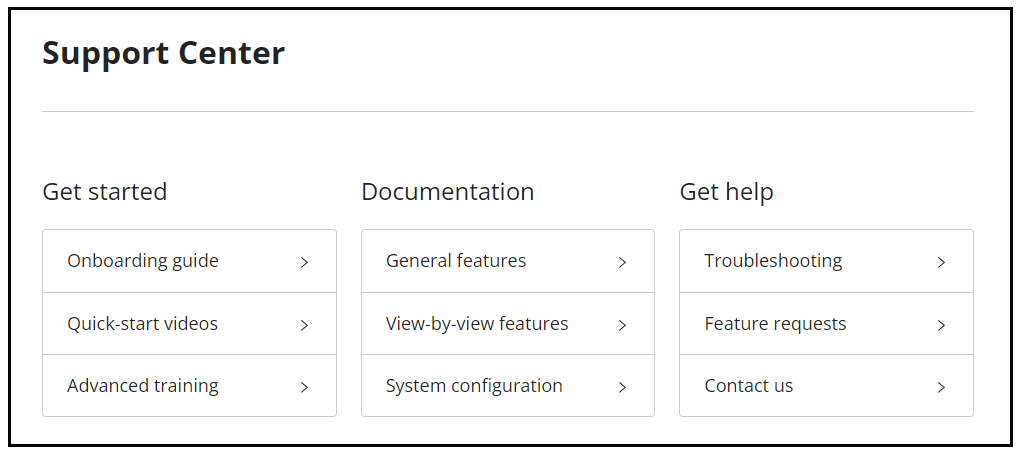Click the Support Center page title
This screenshot has width=1020, height=455.
(163, 53)
